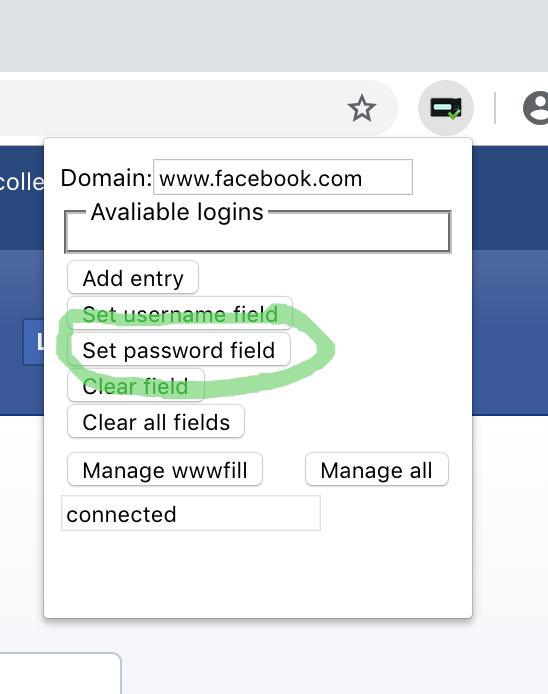Open the Chrome profile avatar
Viewport: 548px width, 694px height.
coord(536,108)
